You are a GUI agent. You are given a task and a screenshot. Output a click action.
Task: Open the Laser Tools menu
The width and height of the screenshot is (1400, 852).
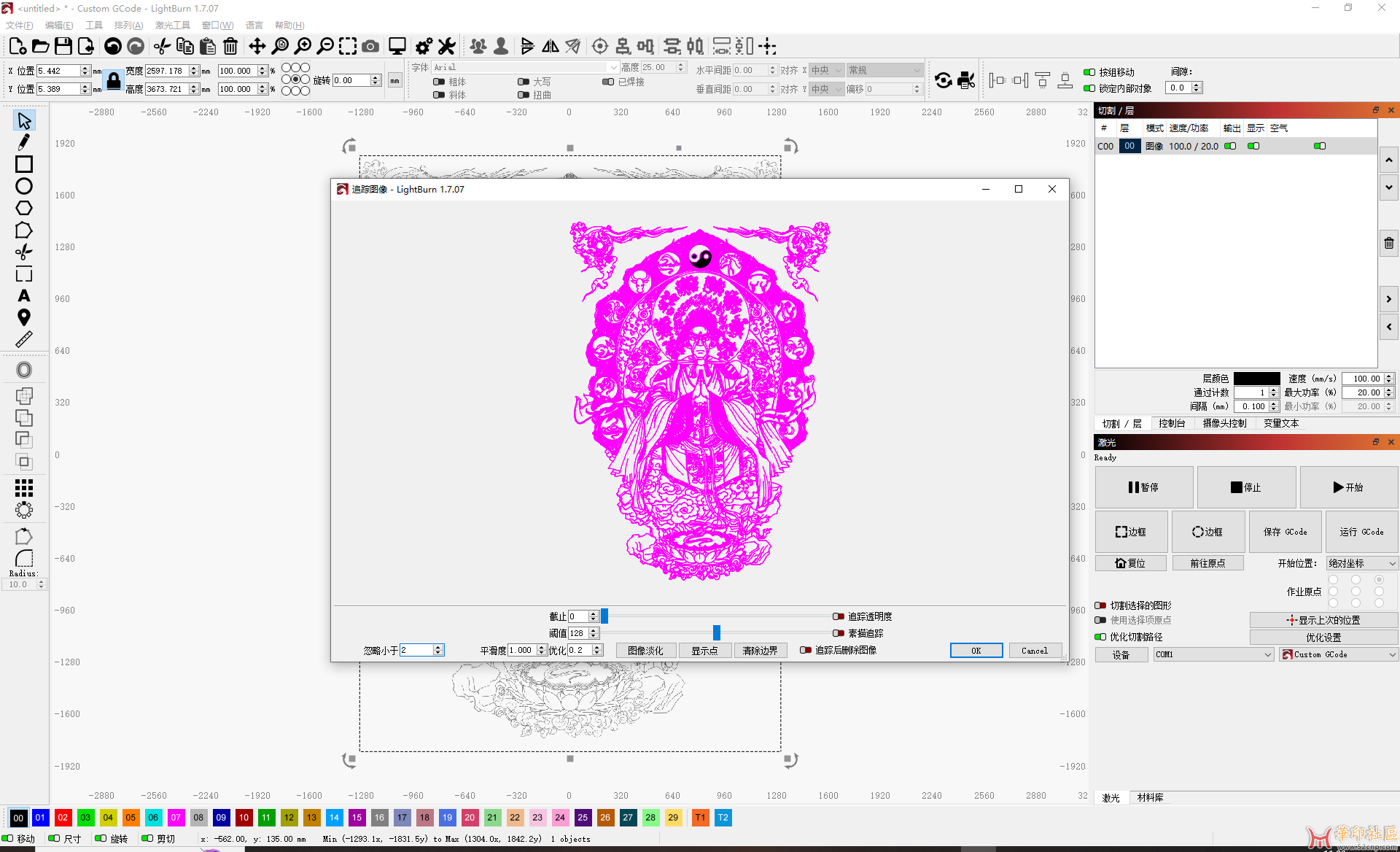click(172, 25)
